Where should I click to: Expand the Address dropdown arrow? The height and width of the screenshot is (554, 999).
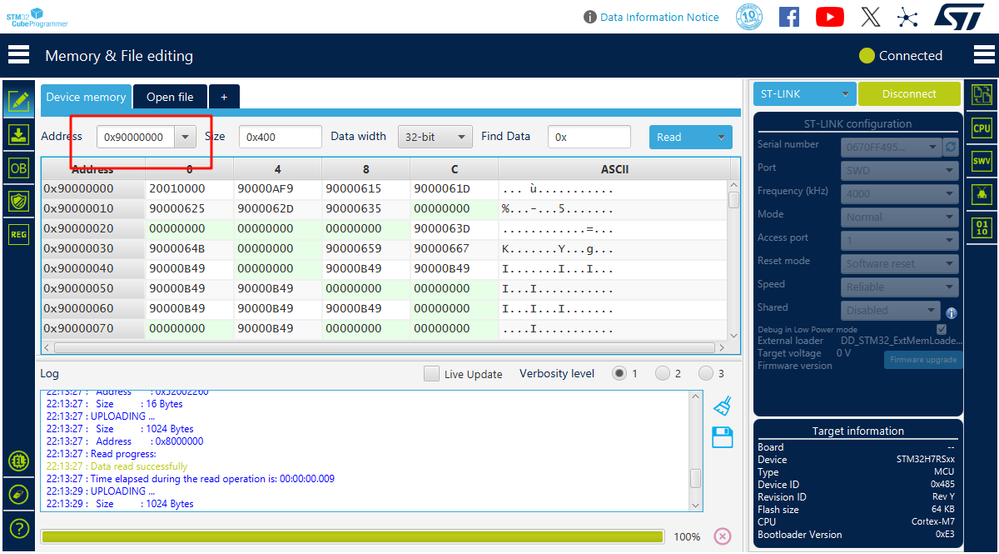pyautogui.click(x=185, y=137)
